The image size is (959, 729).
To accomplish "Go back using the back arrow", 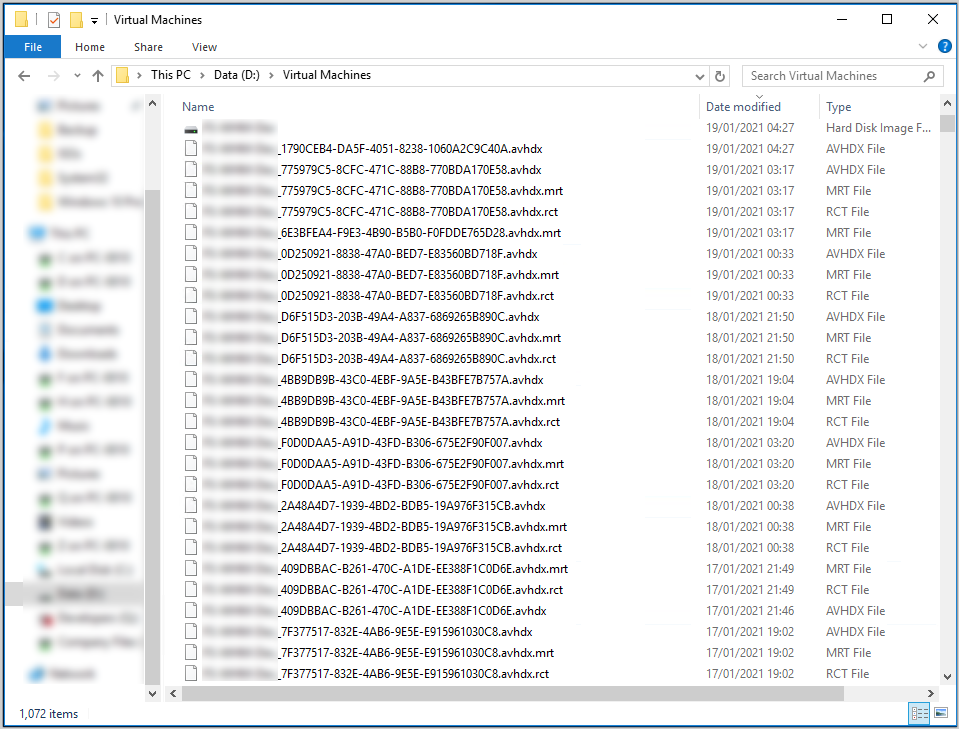I will [22, 74].
